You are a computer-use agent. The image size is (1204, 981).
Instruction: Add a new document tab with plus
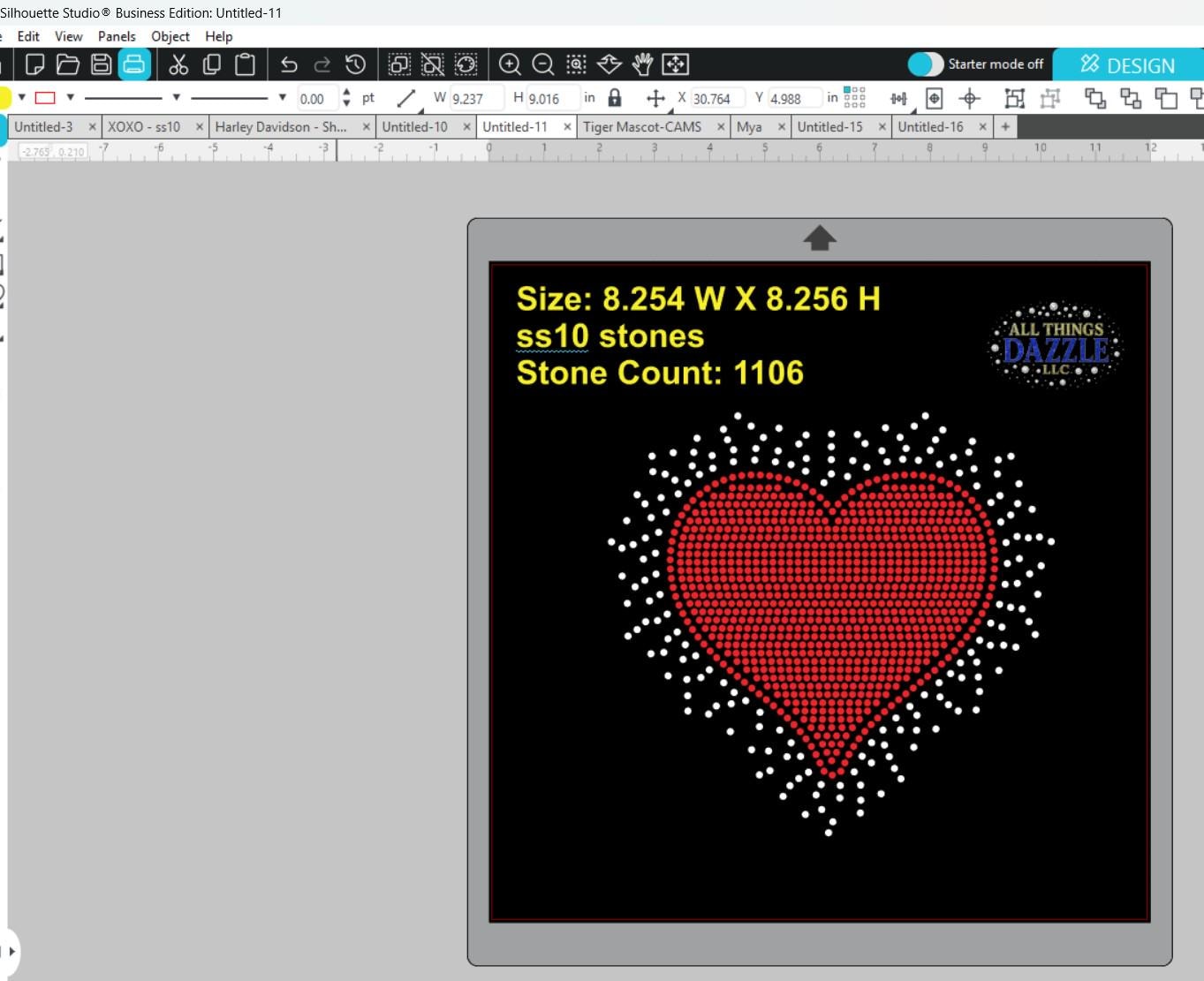pos(1005,127)
